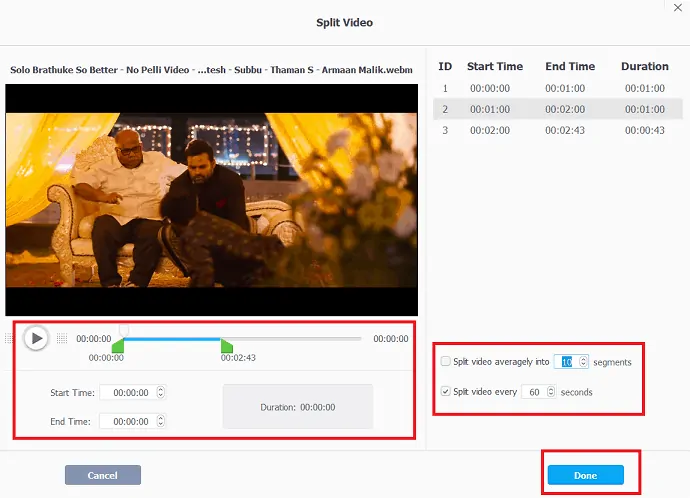
Task: Click the Cancel button
Action: coord(103,475)
